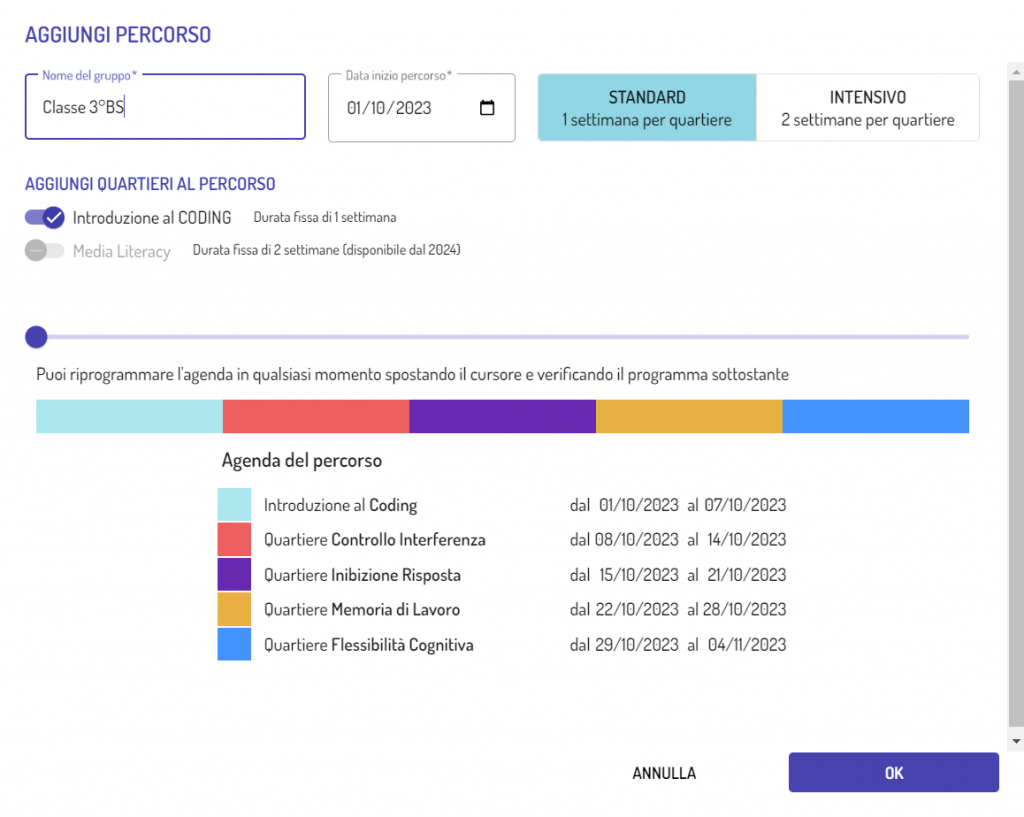Click the 'dal 01/10/2023 al 07/10/2023' date range
The image size is (1024, 817).
point(678,505)
